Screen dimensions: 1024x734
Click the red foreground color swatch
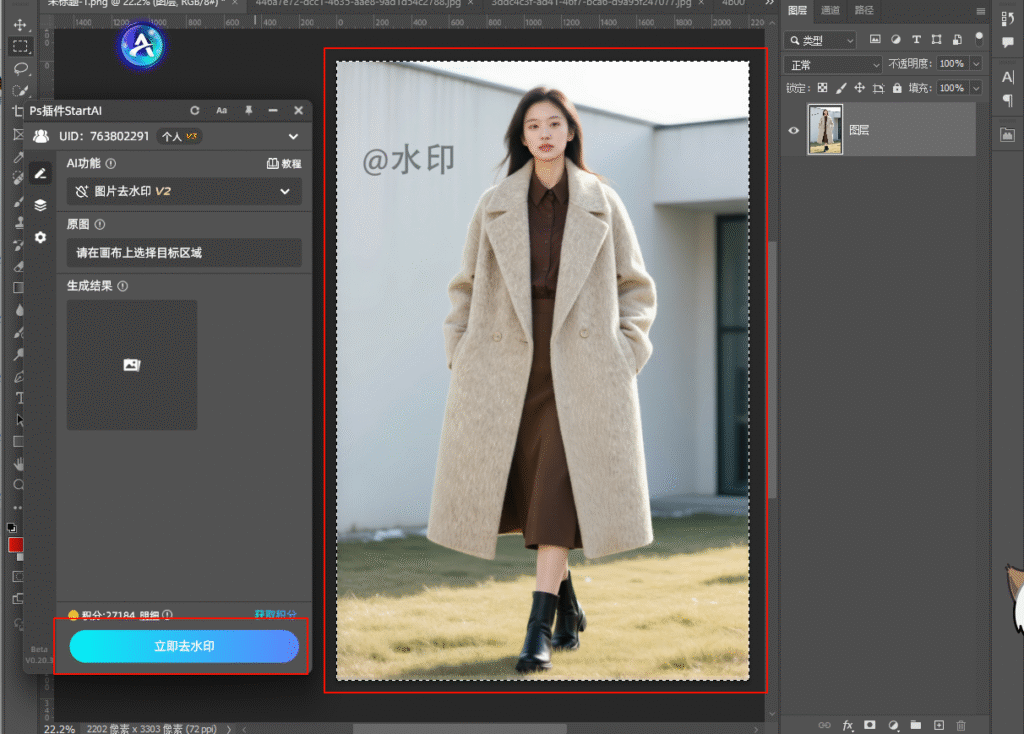coord(16,545)
